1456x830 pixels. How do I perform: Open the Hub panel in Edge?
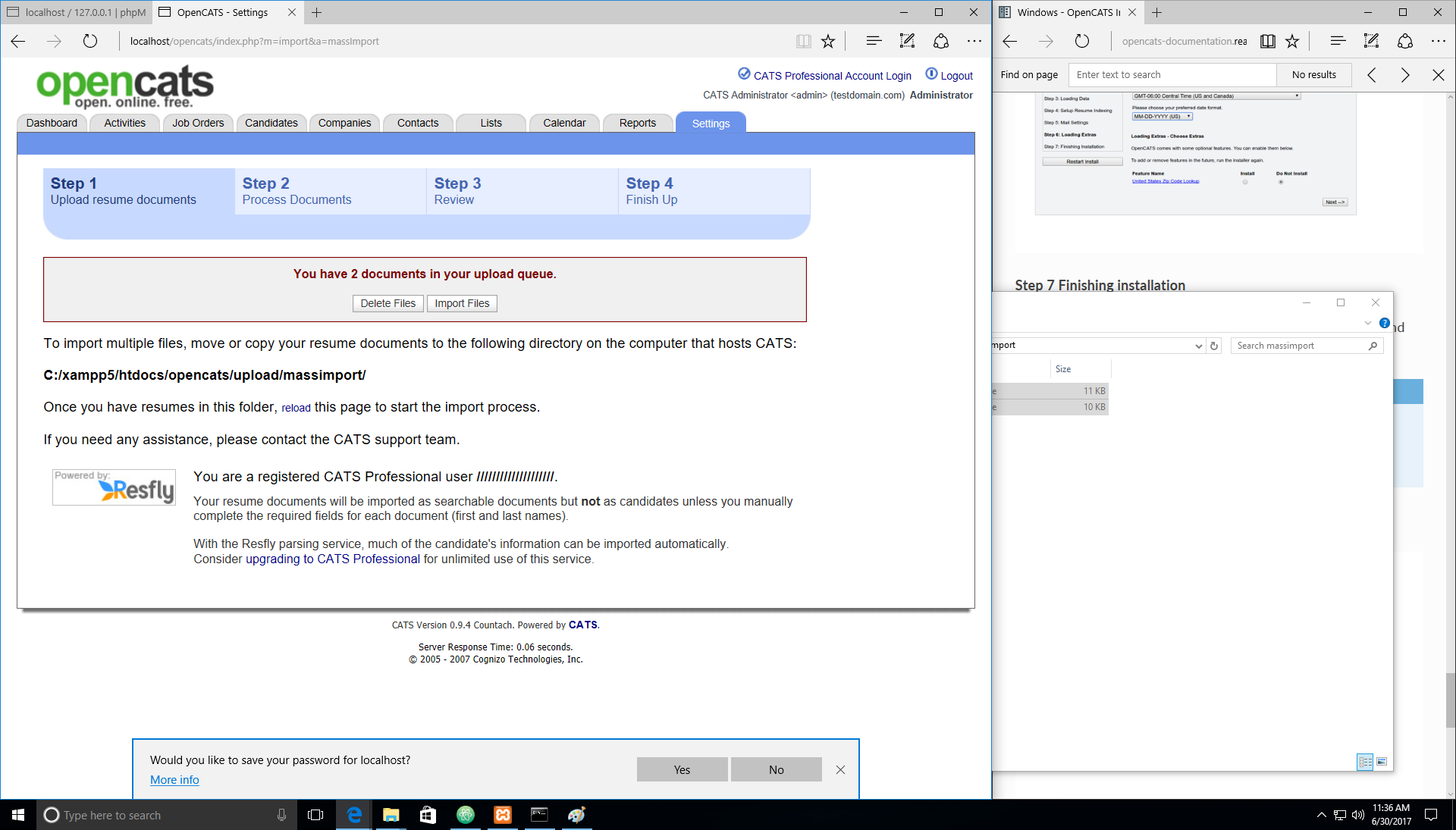click(873, 41)
